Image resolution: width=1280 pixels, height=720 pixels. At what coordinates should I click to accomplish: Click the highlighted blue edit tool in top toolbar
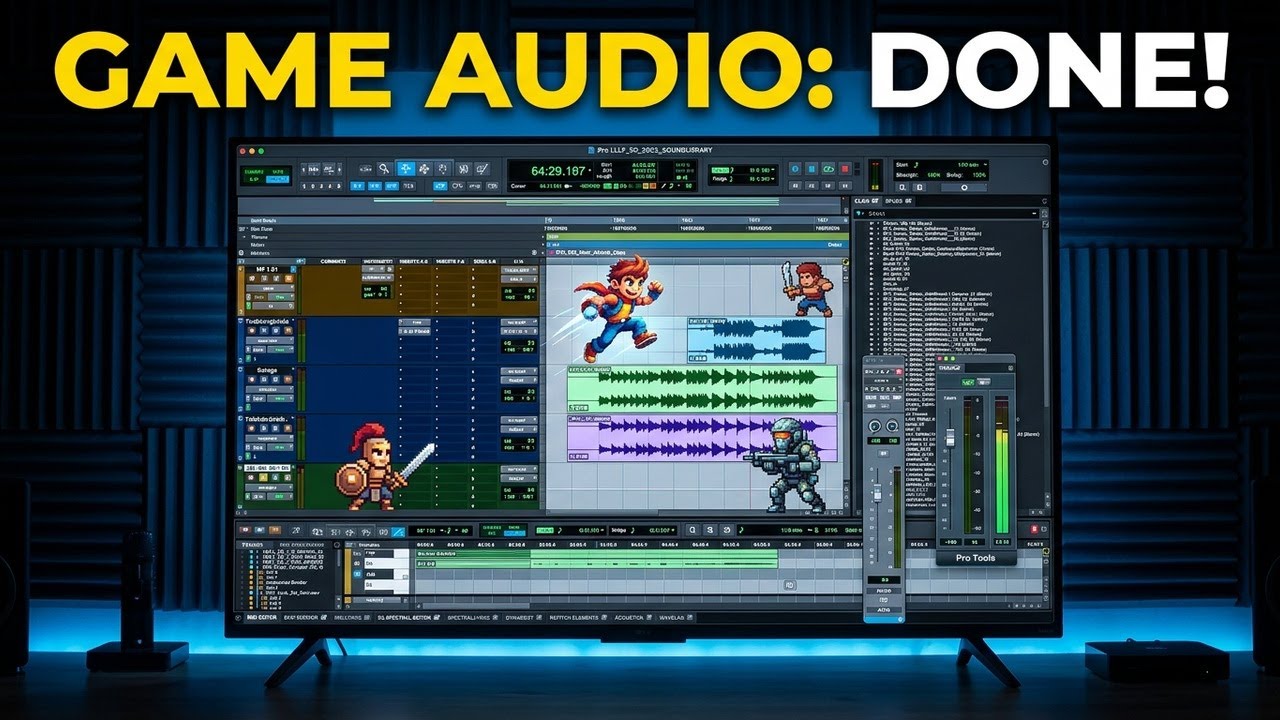coord(405,169)
